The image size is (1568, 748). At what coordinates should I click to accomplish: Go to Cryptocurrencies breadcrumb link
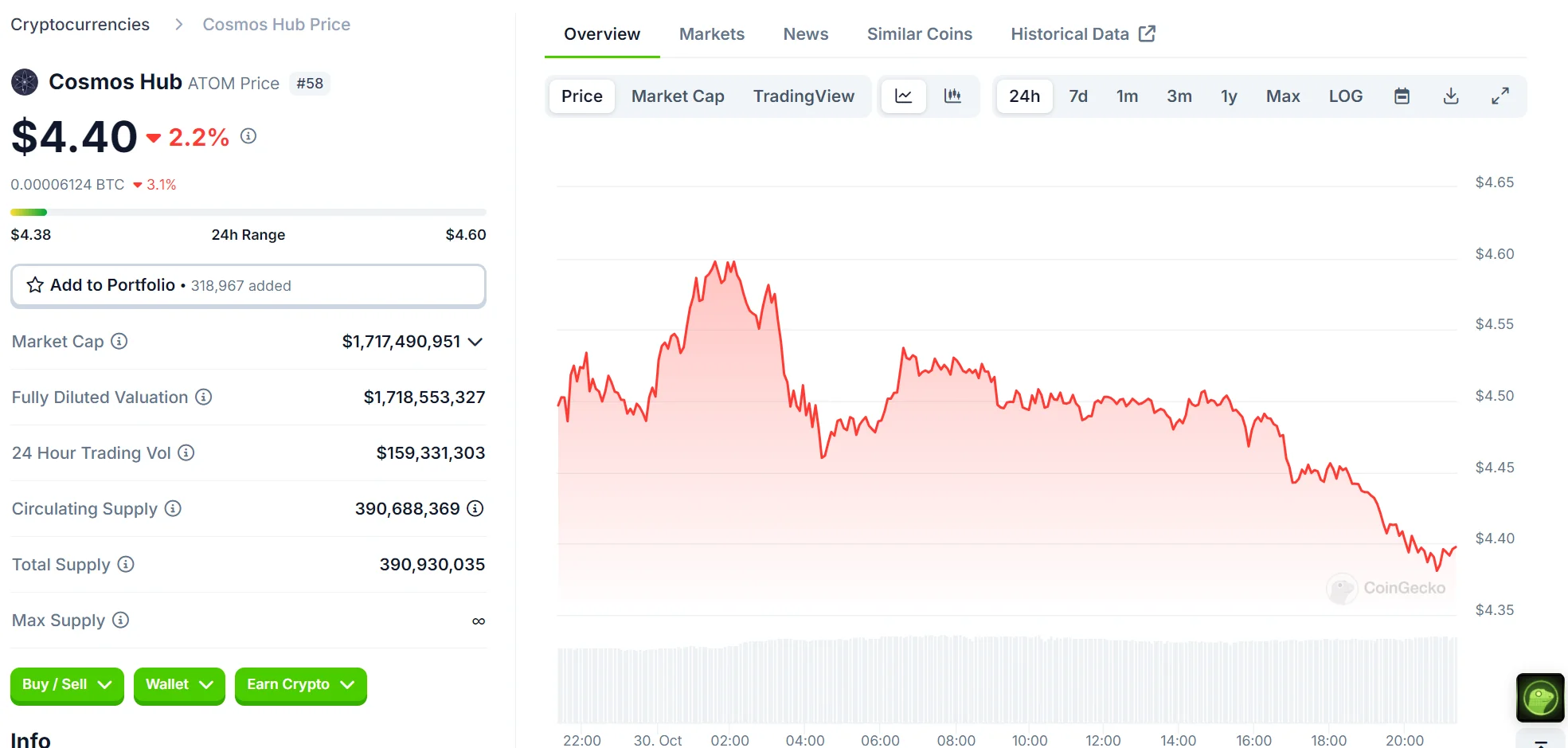80,25
